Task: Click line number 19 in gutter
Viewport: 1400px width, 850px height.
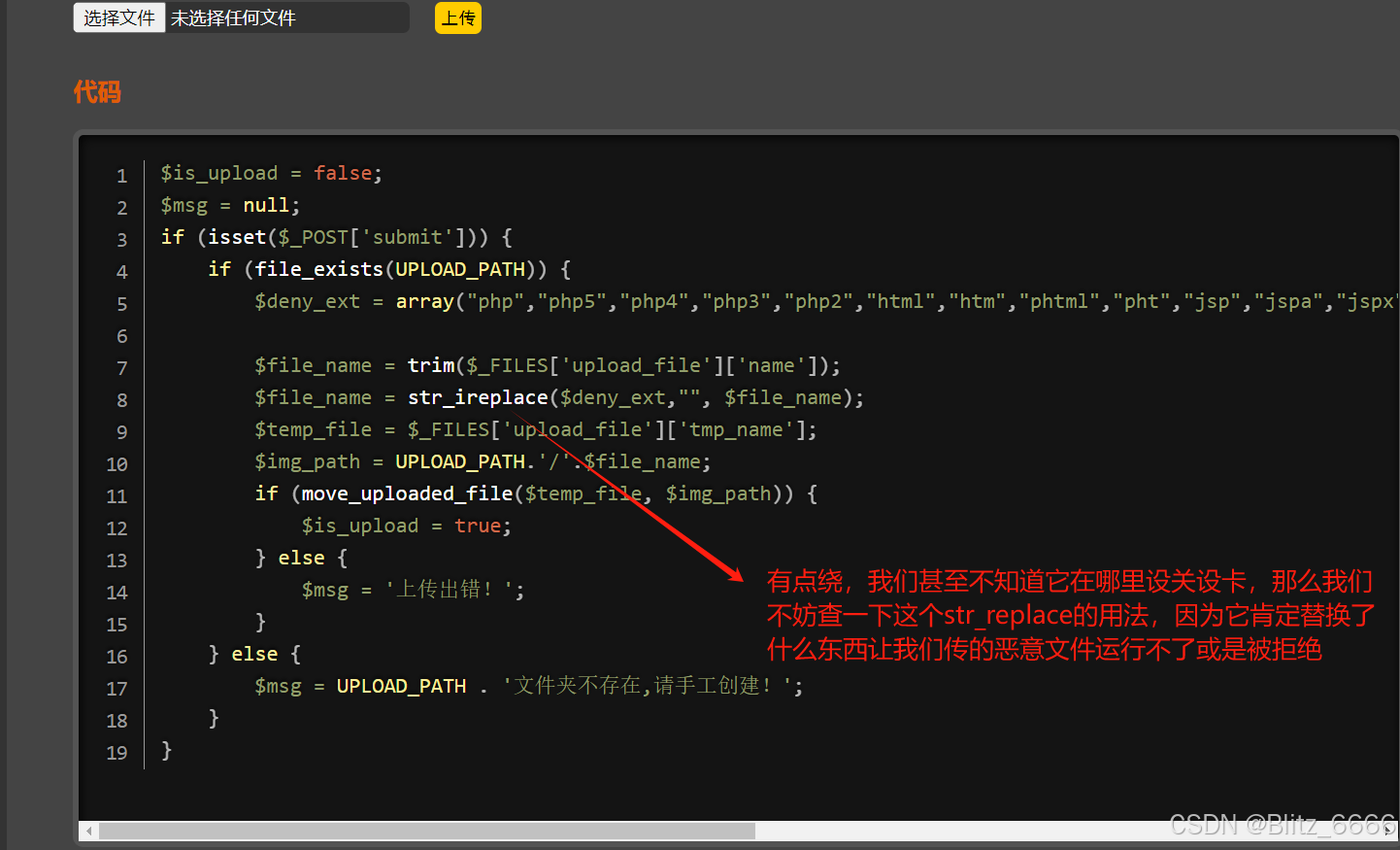Action: coord(117,753)
